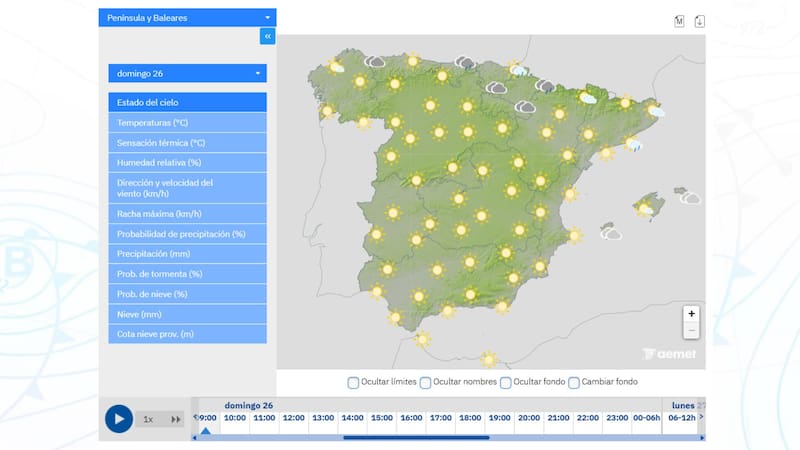
Task: Jump to 13:00 on the timeline
Action: pyautogui.click(x=323, y=418)
